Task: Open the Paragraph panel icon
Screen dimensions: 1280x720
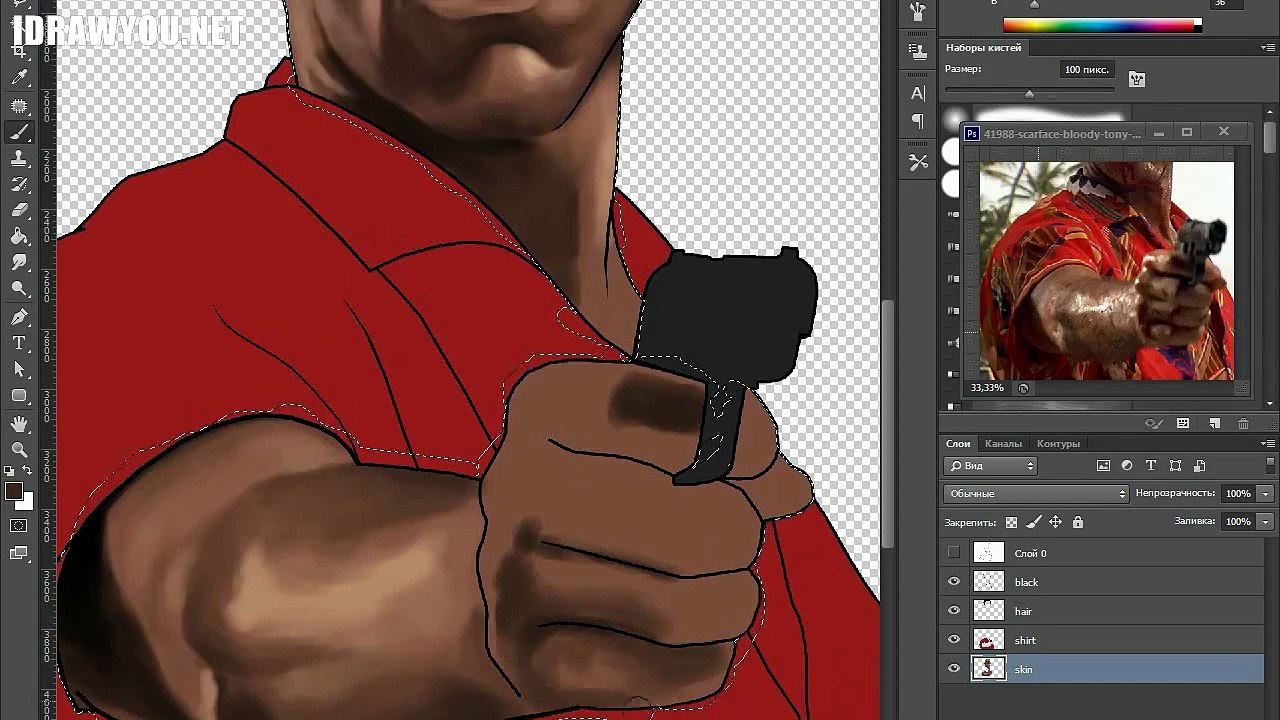Action: click(918, 121)
